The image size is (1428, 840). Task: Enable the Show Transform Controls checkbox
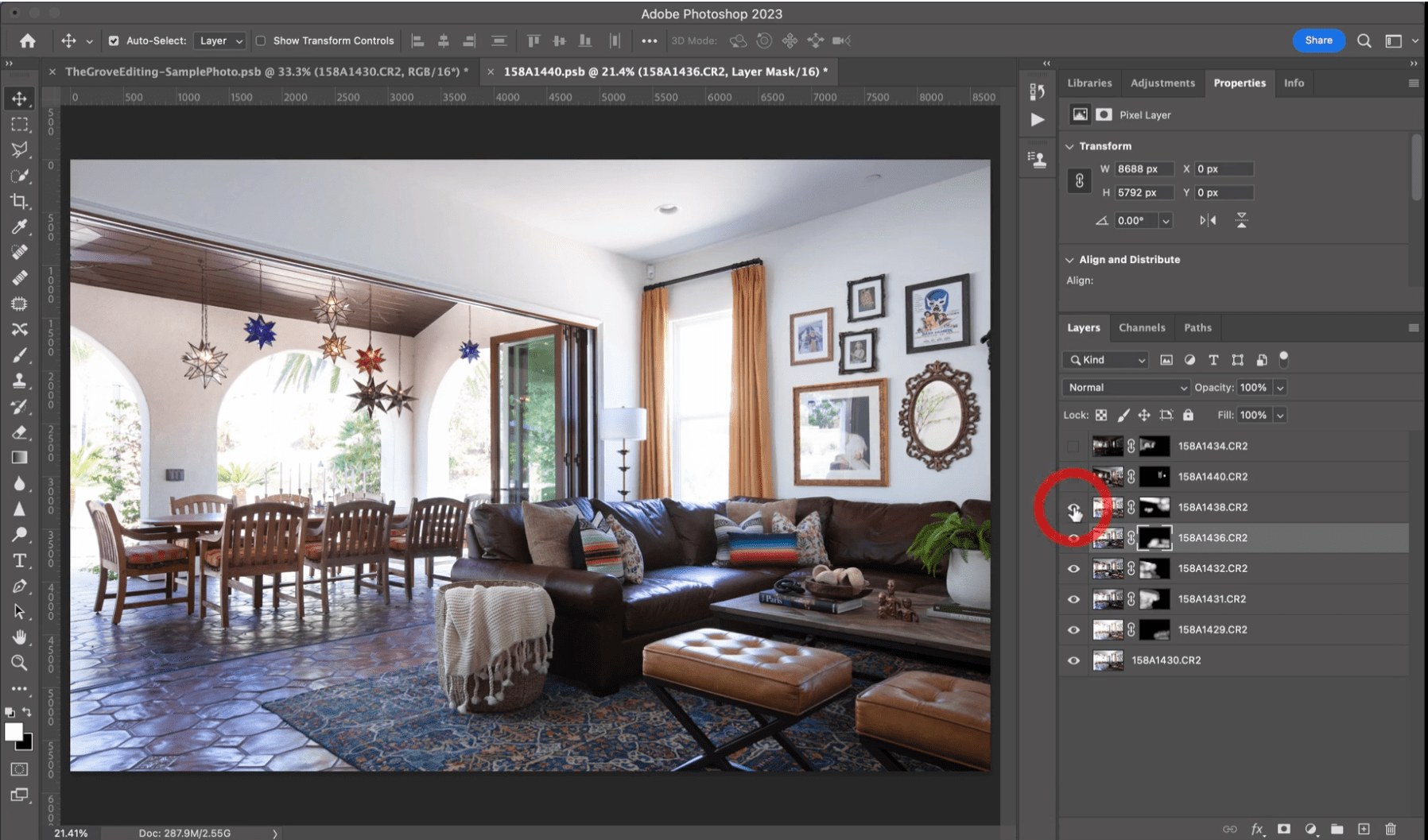pos(260,41)
